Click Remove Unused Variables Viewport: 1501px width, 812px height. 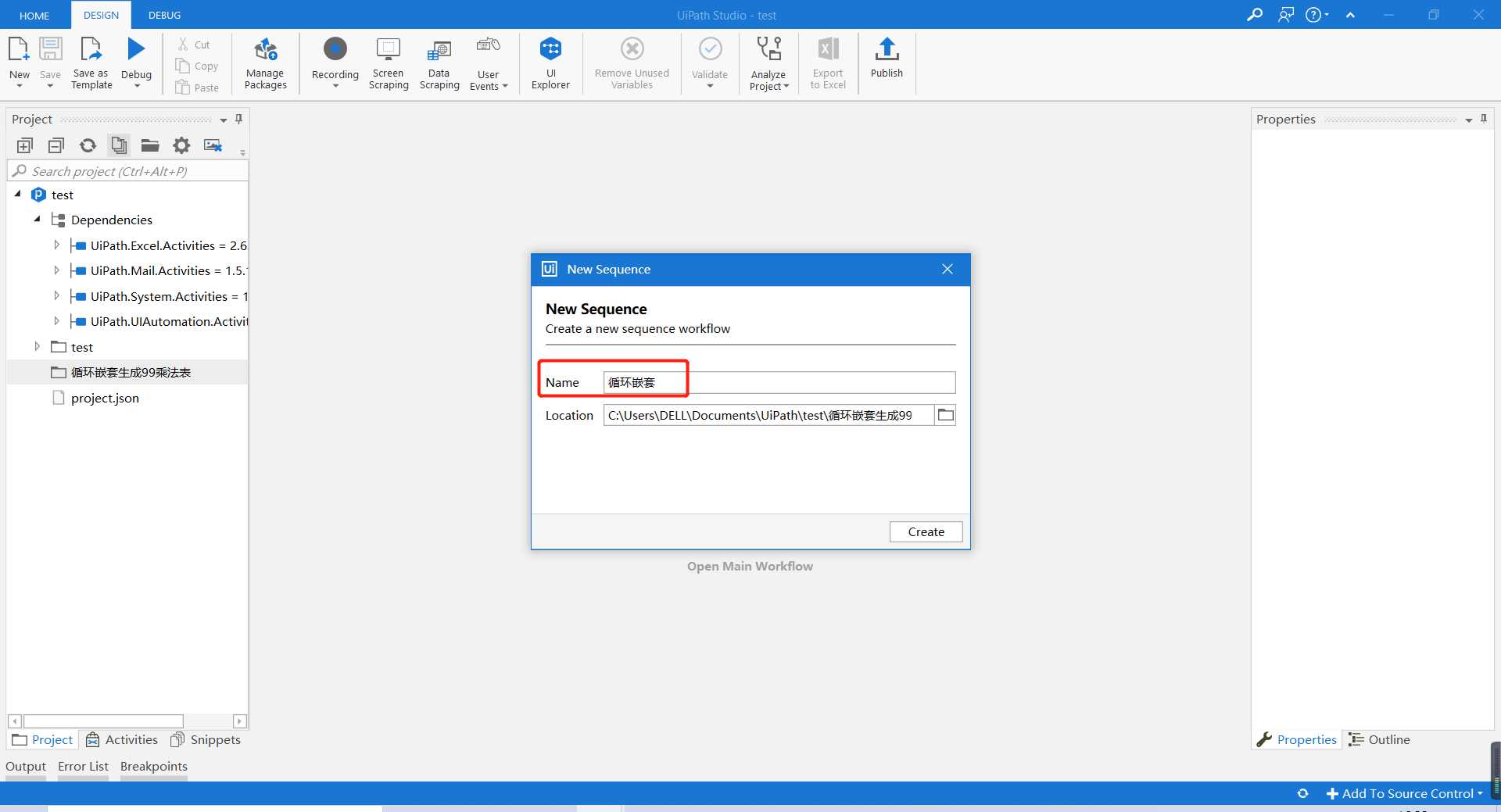[632, 64]
